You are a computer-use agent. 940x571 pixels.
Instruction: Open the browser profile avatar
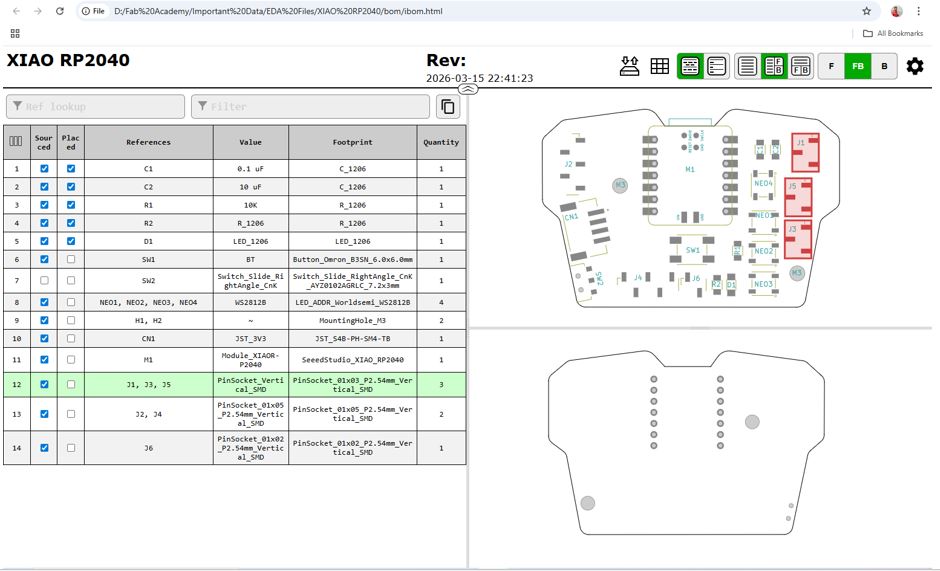click(897, 11)
